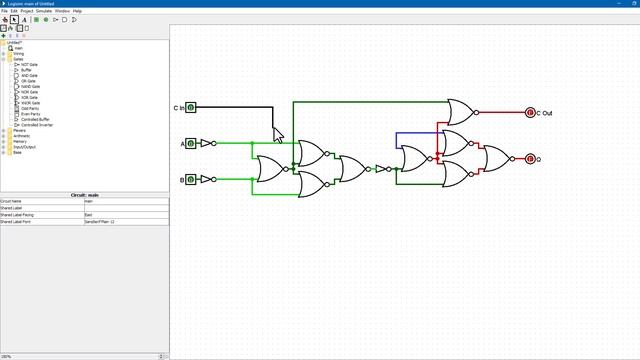Pick the output pin tool green circle

46,20
